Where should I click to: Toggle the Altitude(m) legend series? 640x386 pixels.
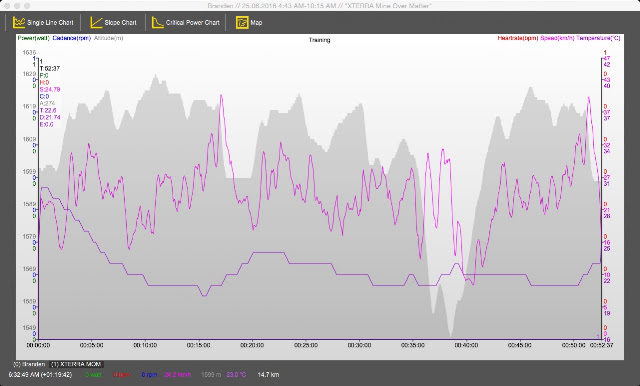point(108,38)
